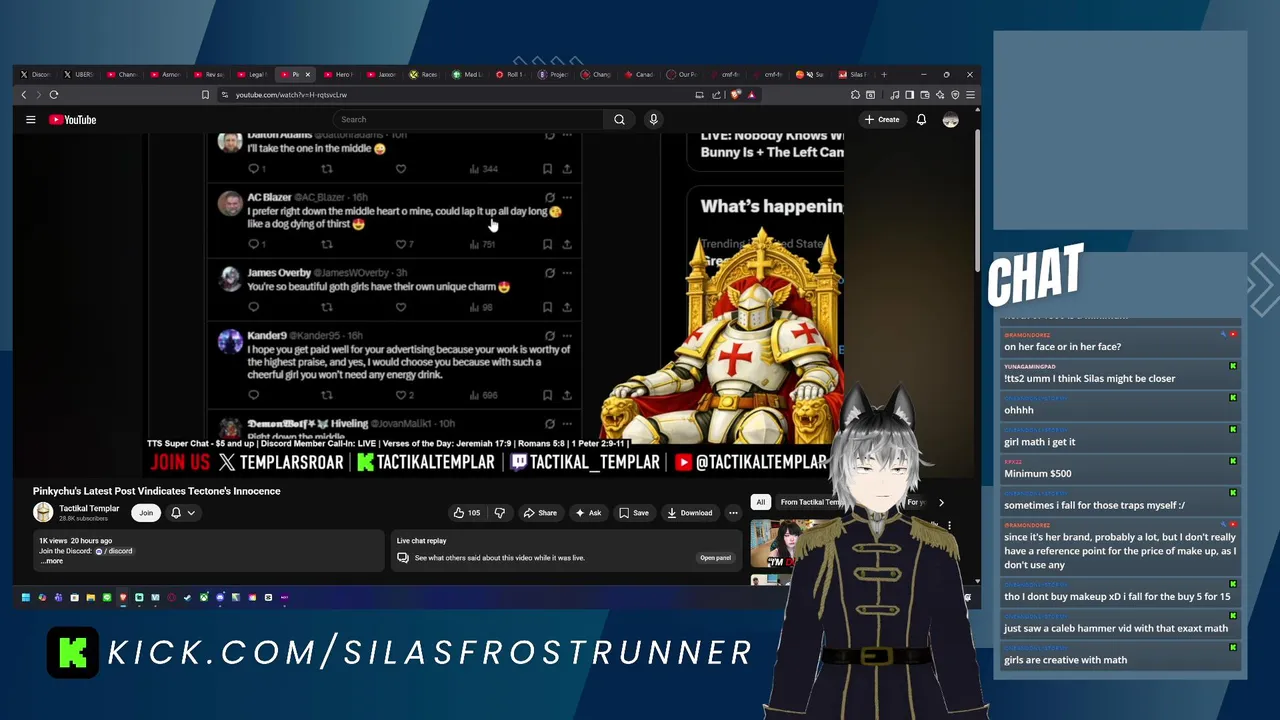
Task: Go to the YouTube home logo
Action: [x=73, y=120]
